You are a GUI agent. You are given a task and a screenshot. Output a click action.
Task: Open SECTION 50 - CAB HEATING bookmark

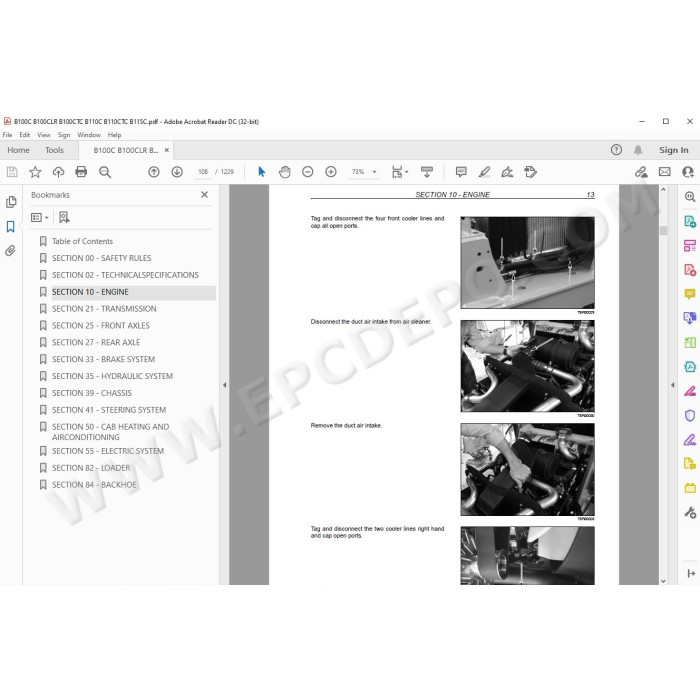click(110, 432)
